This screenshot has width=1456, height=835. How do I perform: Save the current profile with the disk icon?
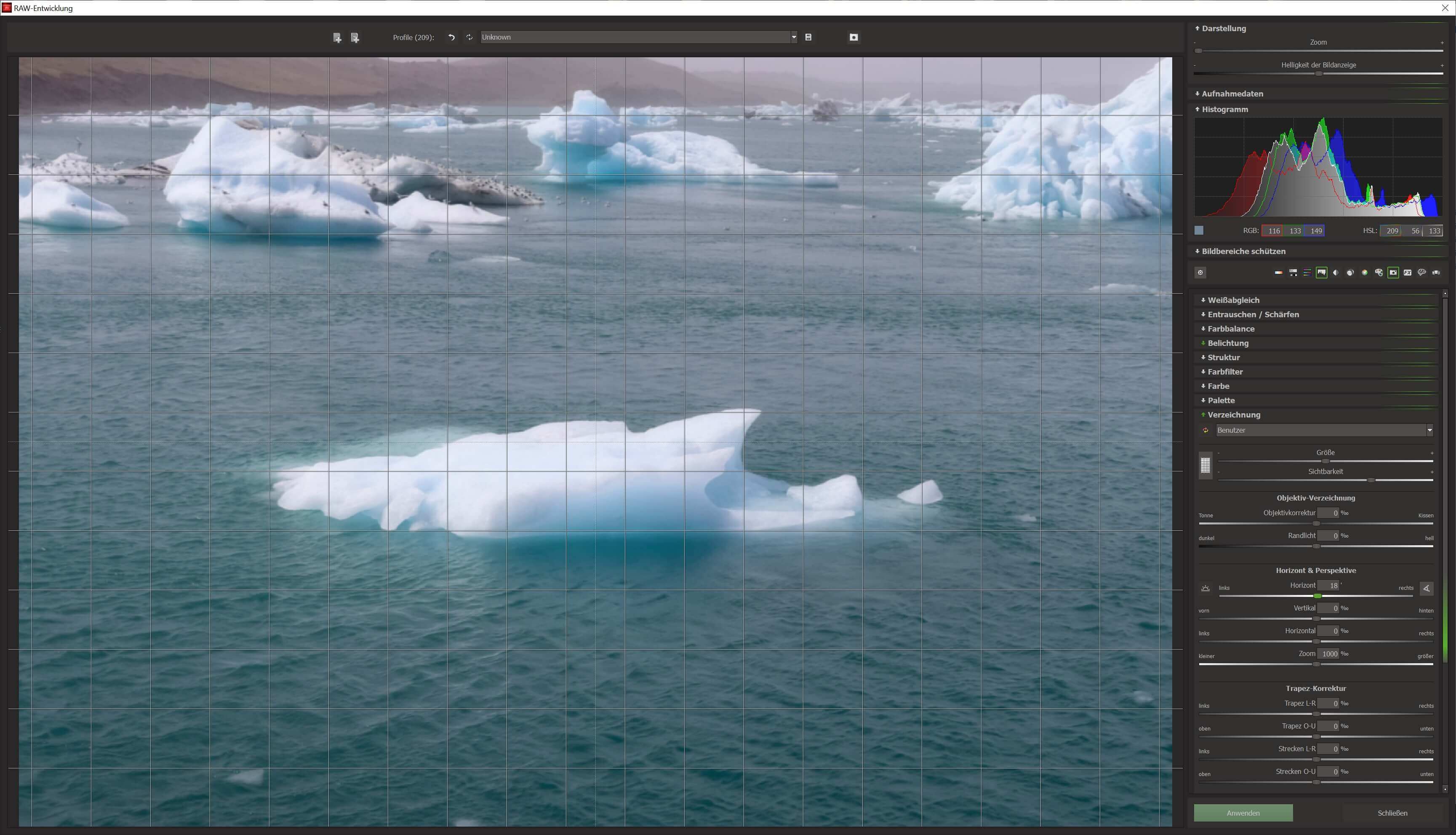coord(808,37)
